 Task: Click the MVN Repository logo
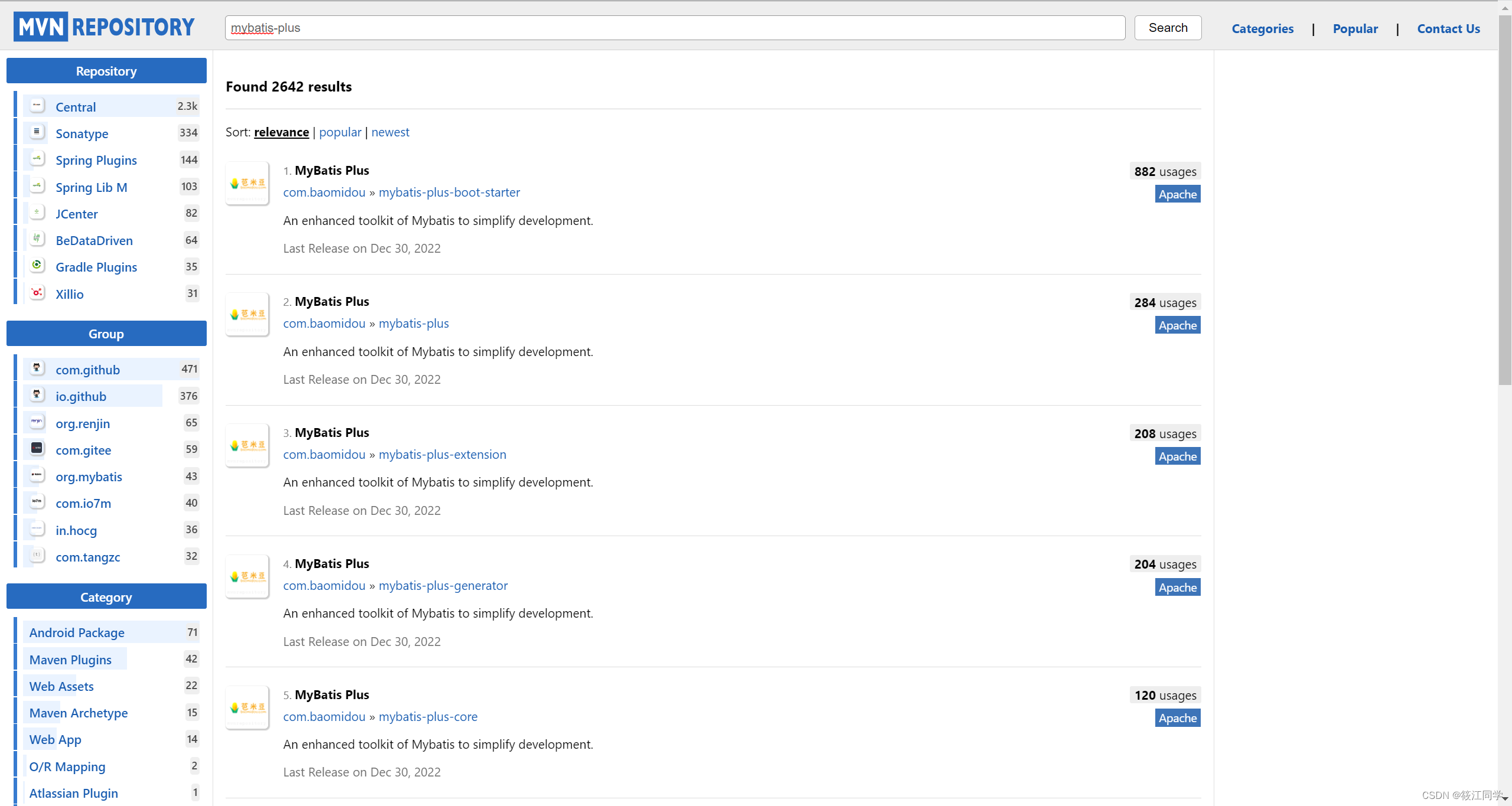click(104, 27)
